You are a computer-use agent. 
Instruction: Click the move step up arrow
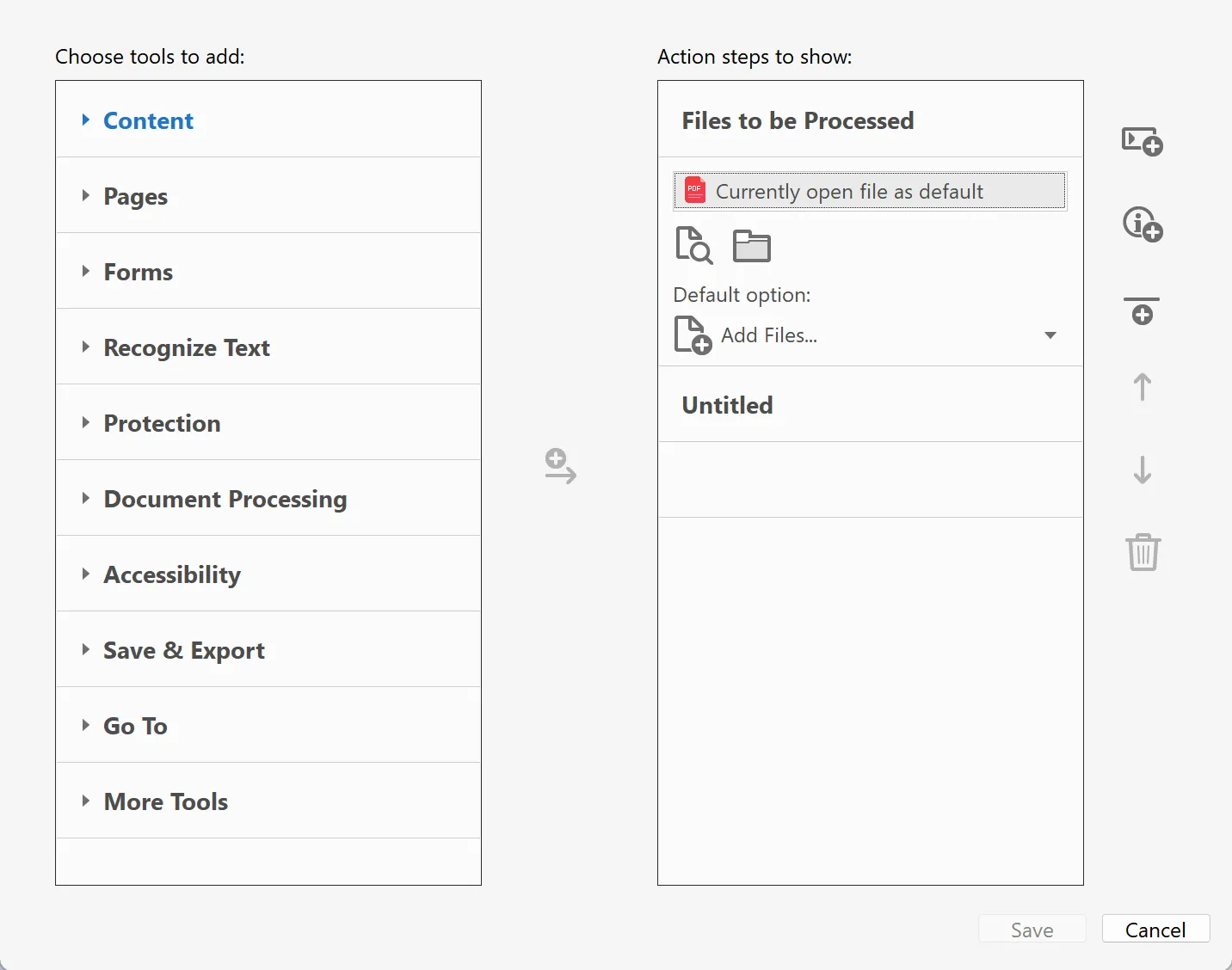tap(1141, 387)
